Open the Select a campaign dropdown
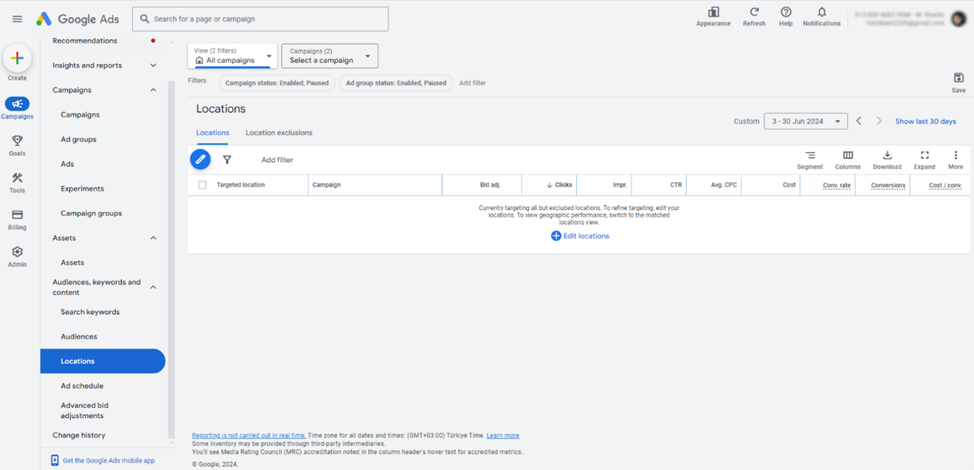This screenshot has width=974, height=470. click(x=330, y=56)
